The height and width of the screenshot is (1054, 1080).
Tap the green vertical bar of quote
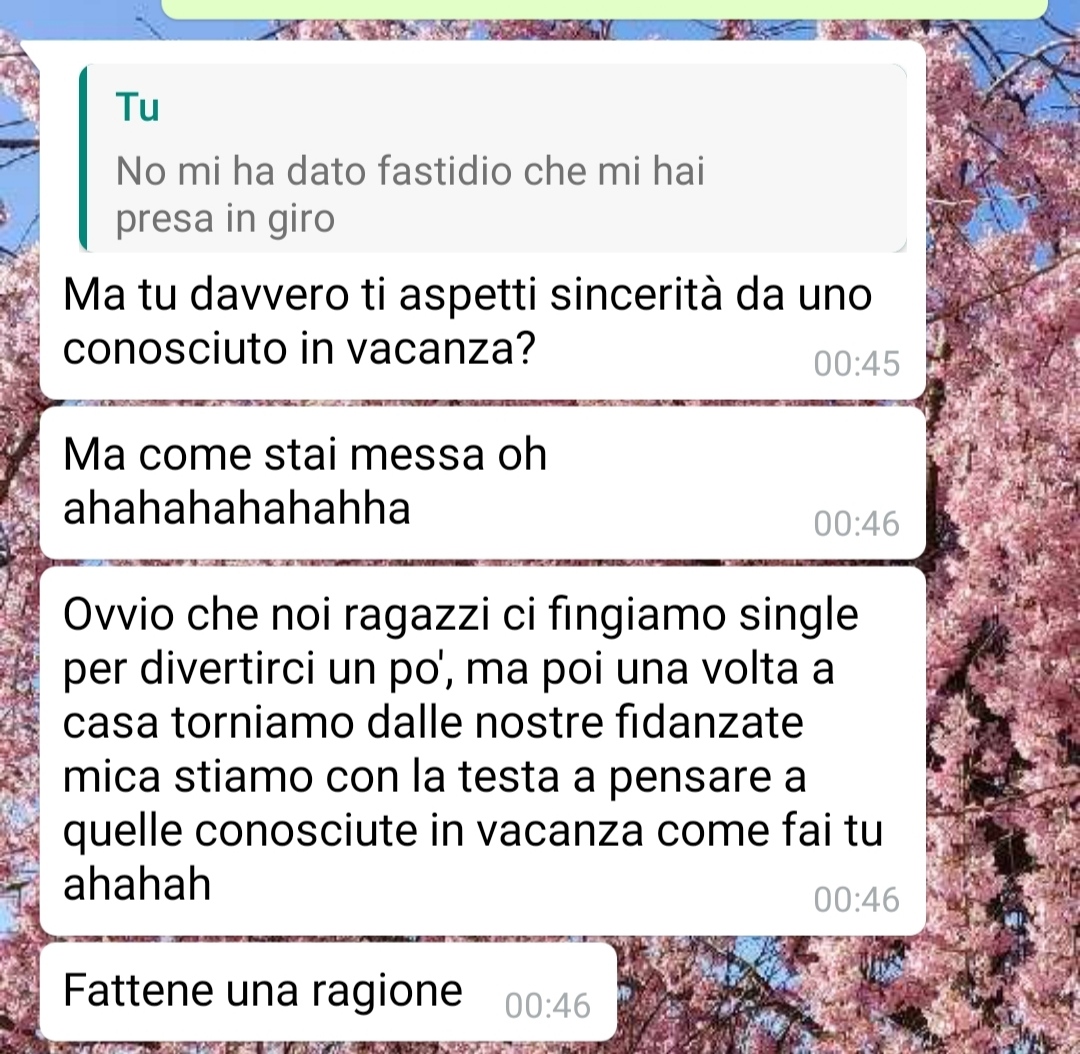tap(83, 158)
